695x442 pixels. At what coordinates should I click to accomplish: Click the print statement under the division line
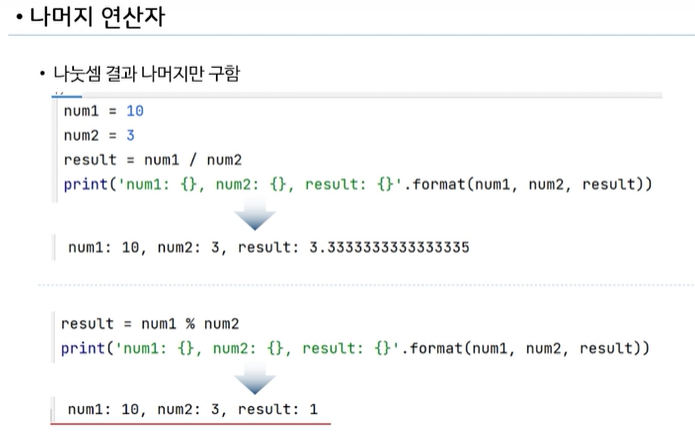coord(358,184)
